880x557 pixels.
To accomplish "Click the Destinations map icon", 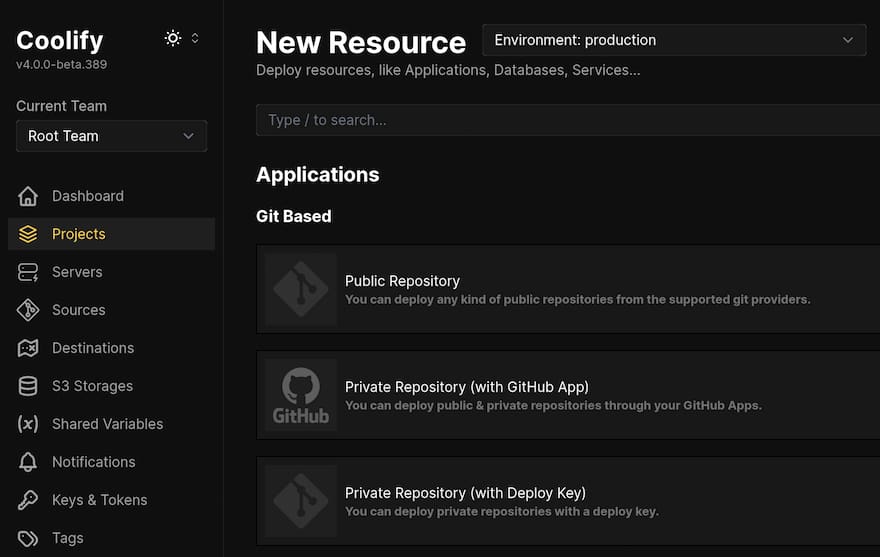I will (28, 348).
